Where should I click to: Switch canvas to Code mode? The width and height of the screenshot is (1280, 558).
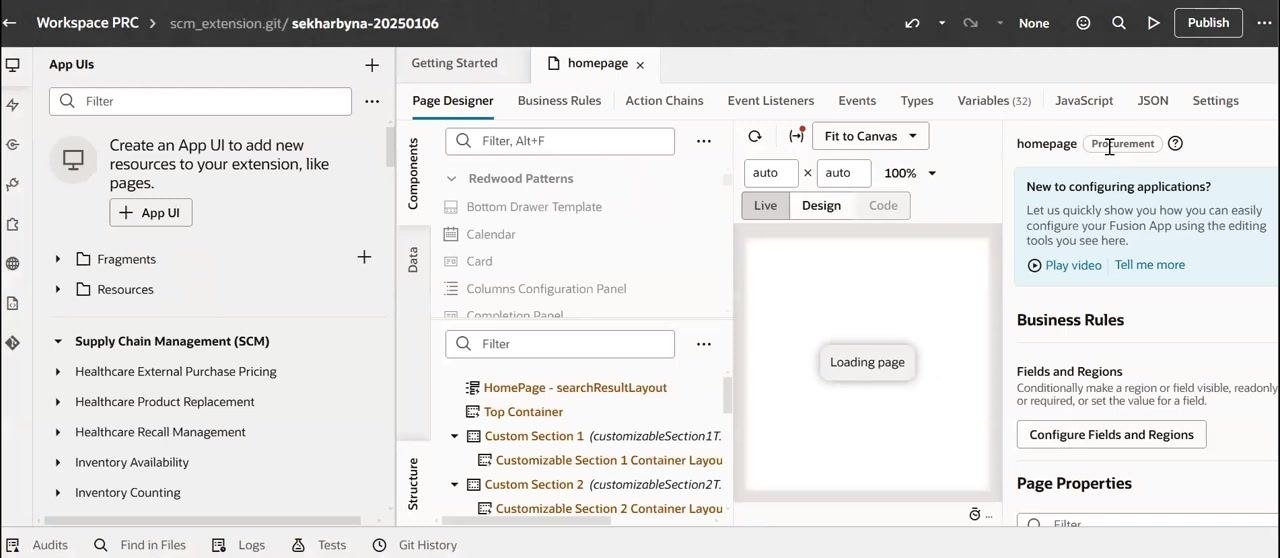coord(883,205)
